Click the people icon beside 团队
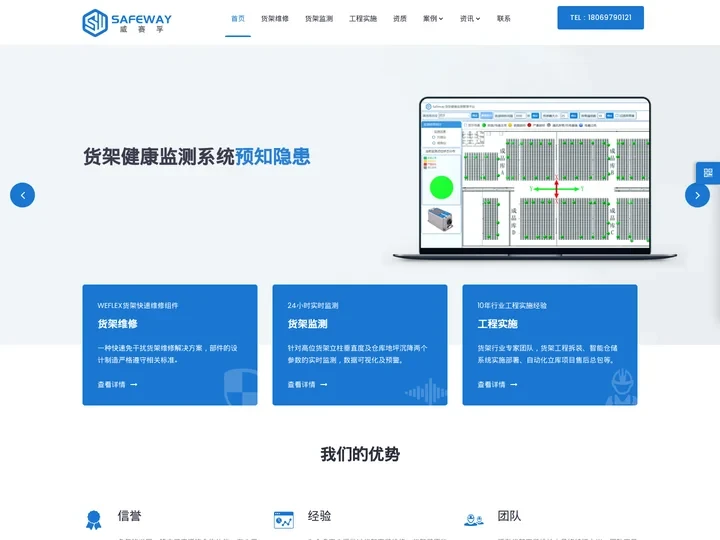720x540 pixels. [x=474, y=520]
